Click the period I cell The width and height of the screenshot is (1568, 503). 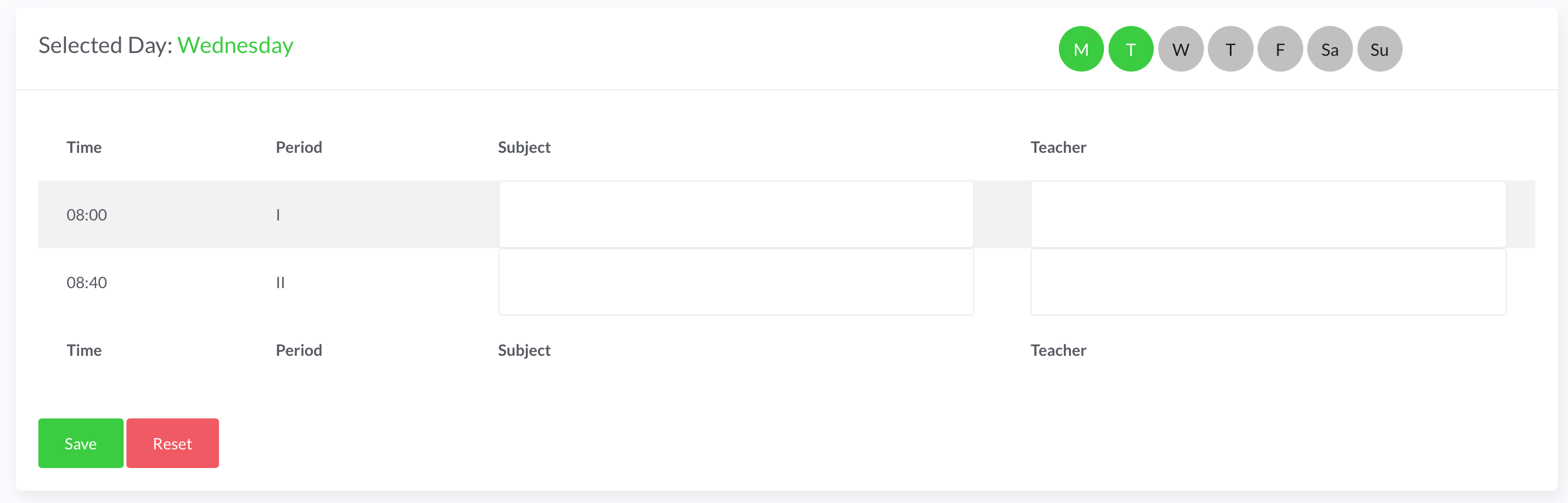[278, 215]
